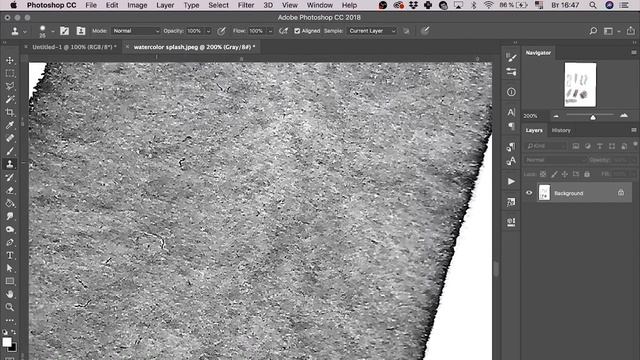Select the Move tool
Viewport: 640px width, 360px height.
(x=10, y=60)
